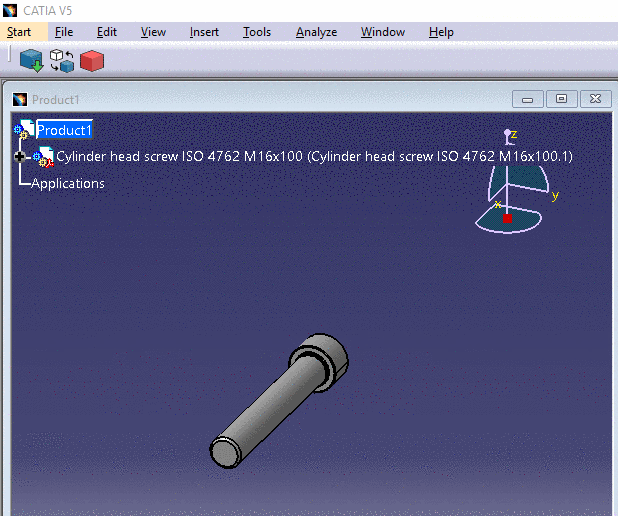Select the Applications tree node
The width and height of the screenshot is (618, 516).
68,183
